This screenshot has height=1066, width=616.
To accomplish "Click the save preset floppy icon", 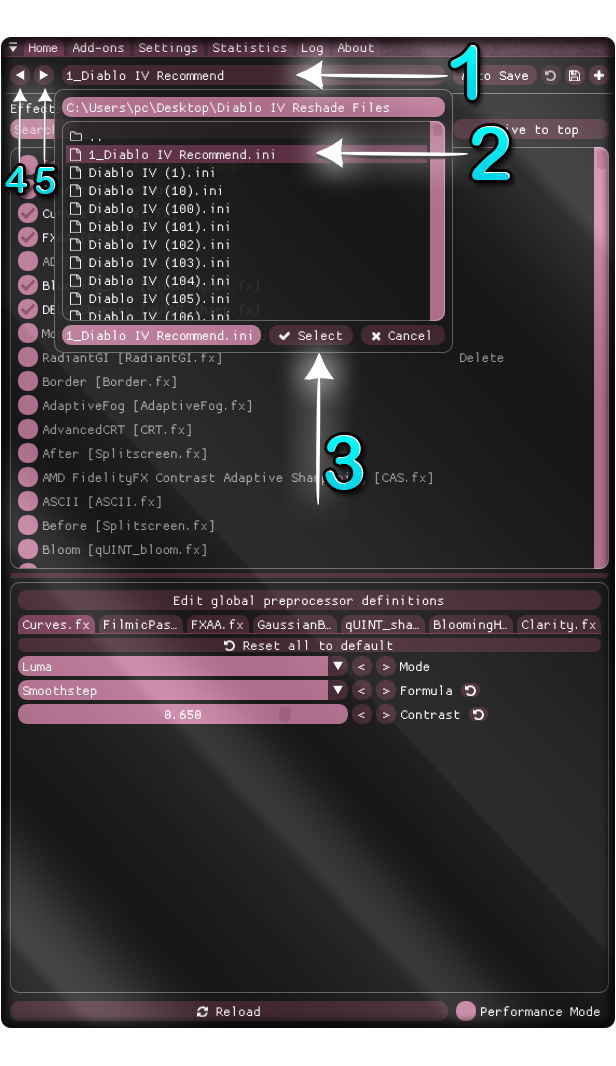I will (x=575, y=75).
